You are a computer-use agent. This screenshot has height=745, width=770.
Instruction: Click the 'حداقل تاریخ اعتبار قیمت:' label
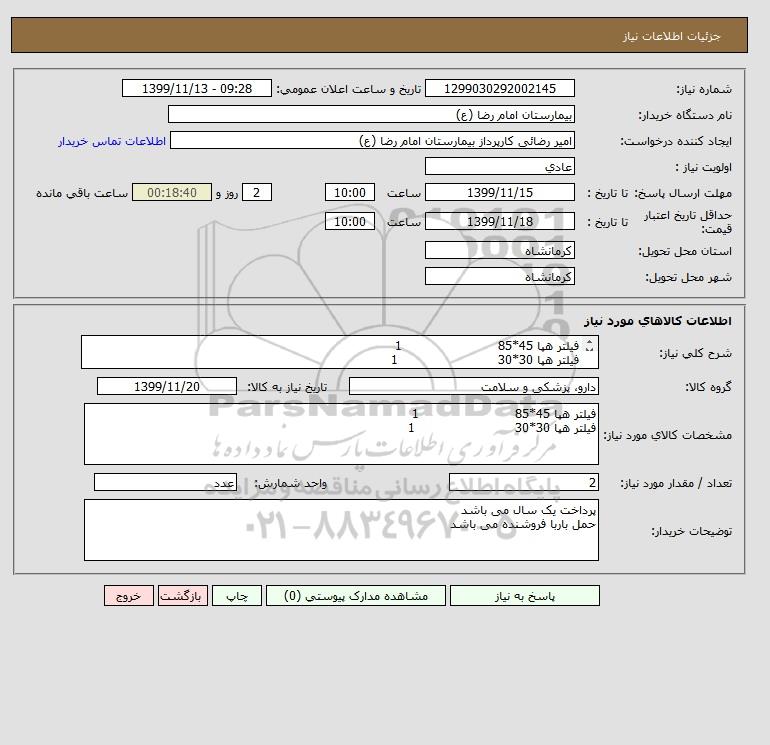[688, 222]
